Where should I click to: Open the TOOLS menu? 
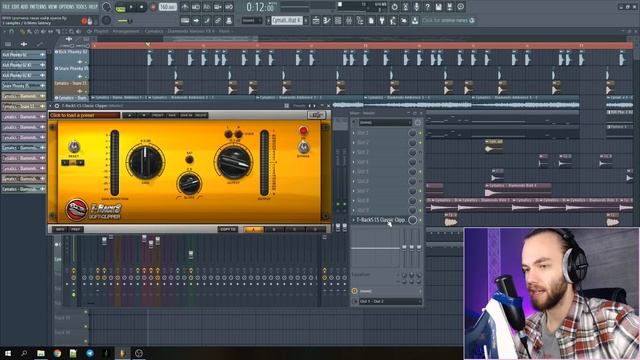82,7
